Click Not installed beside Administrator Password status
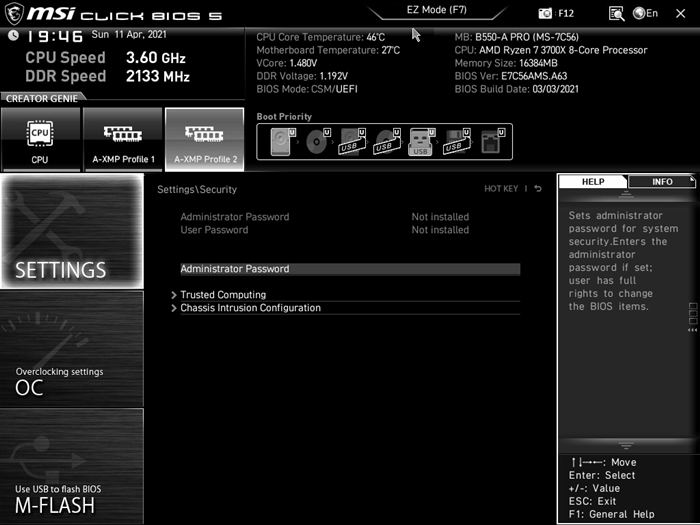Screen dimensions: 700x525 (440, 217)
